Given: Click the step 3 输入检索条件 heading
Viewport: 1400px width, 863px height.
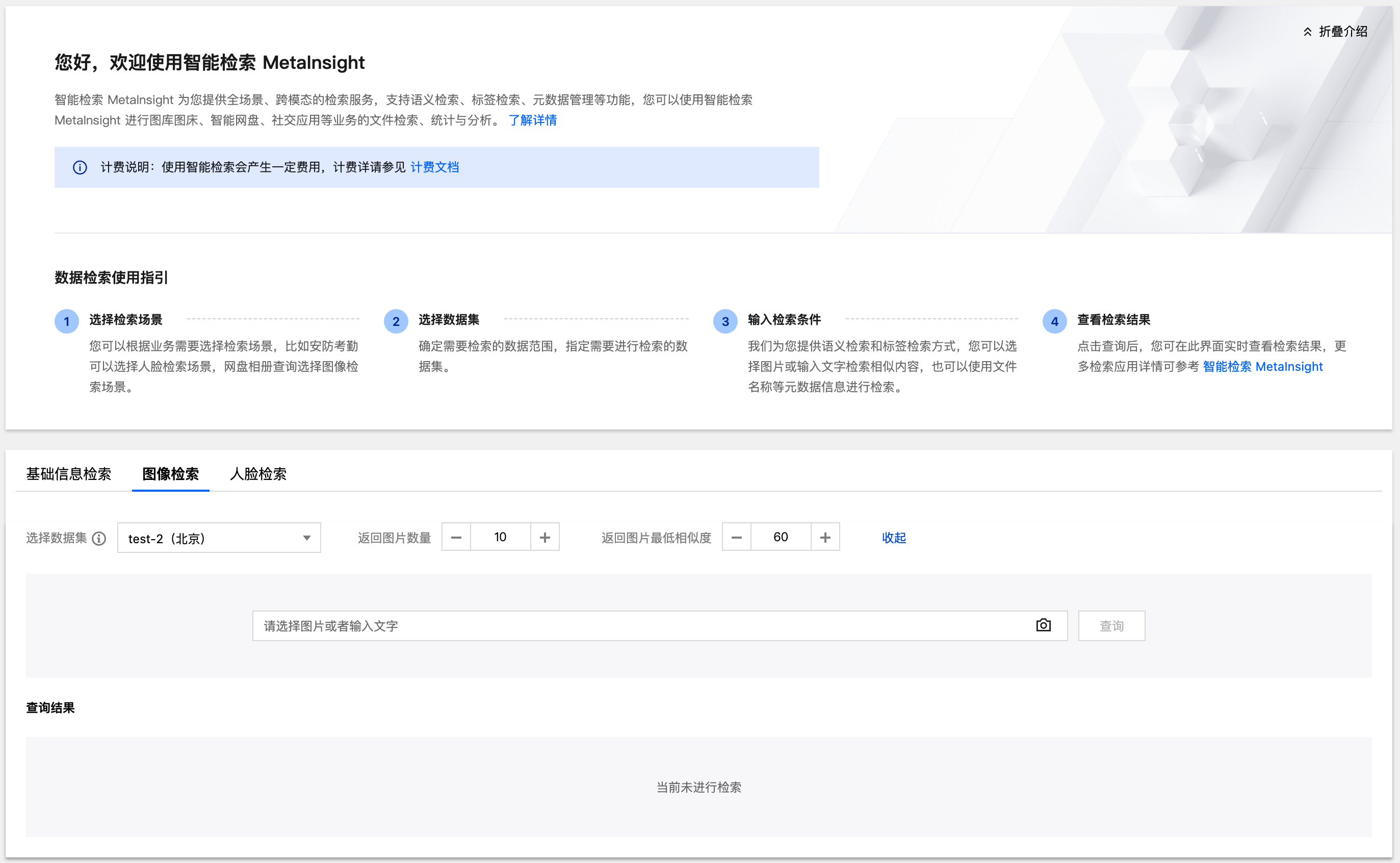Looking at the screenshot, I should click(x=785, y=320).
